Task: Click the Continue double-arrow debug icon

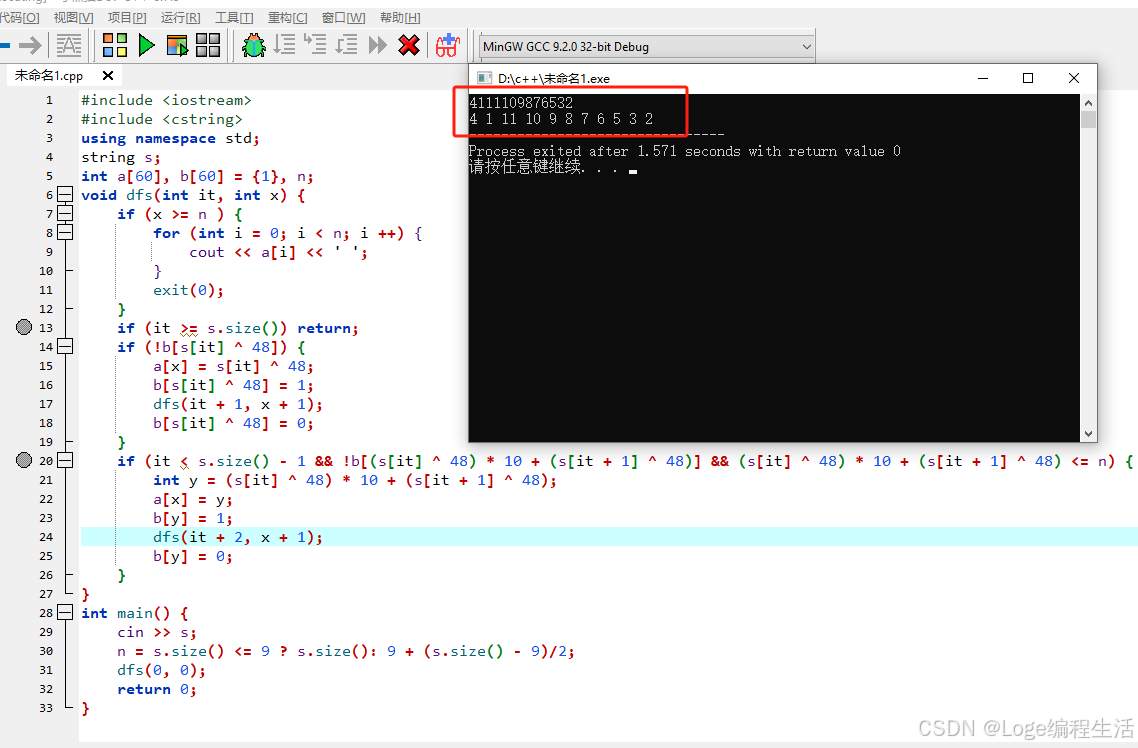Action: (377, 46)
